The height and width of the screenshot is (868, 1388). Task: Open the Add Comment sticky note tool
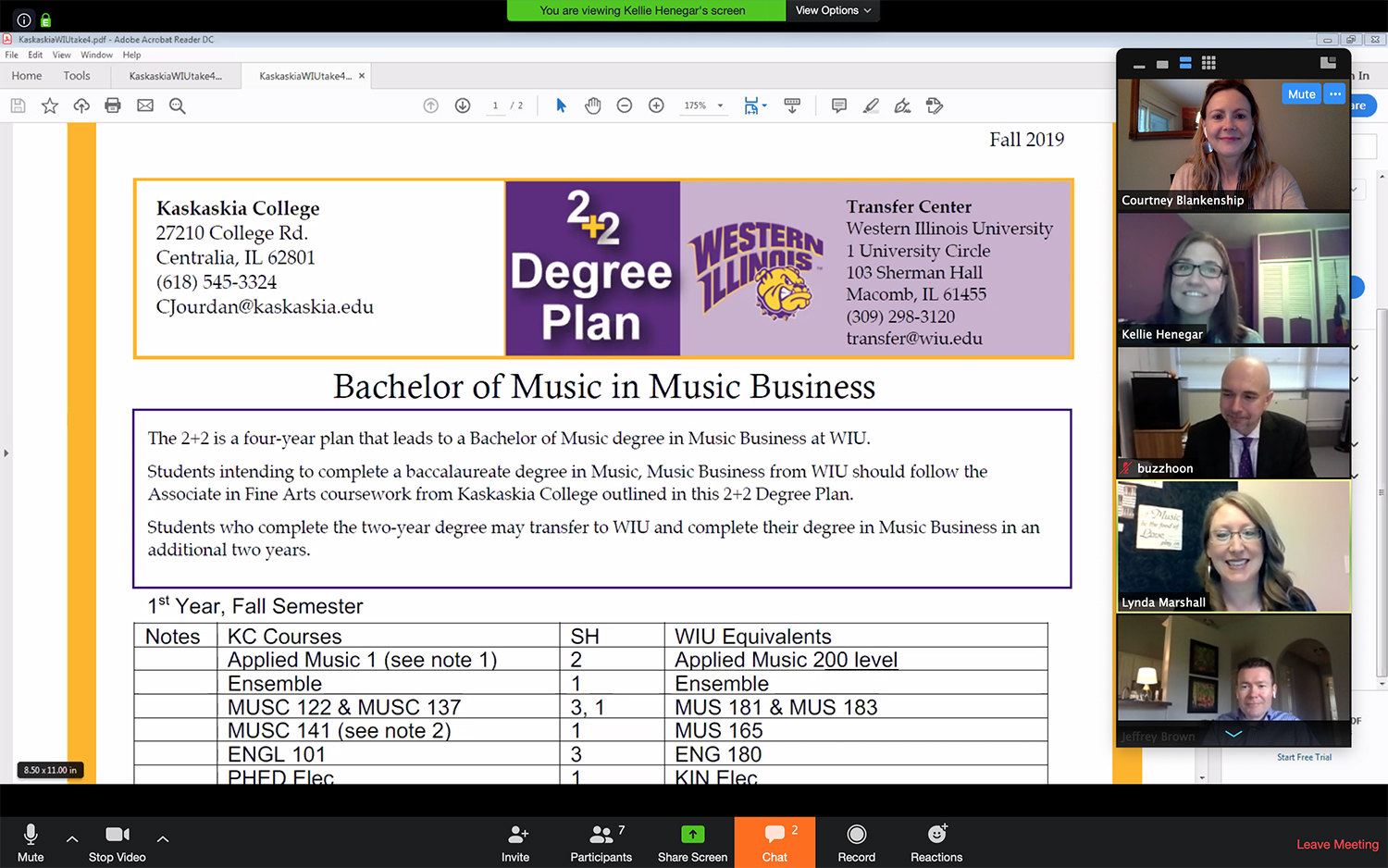(839, 105)
